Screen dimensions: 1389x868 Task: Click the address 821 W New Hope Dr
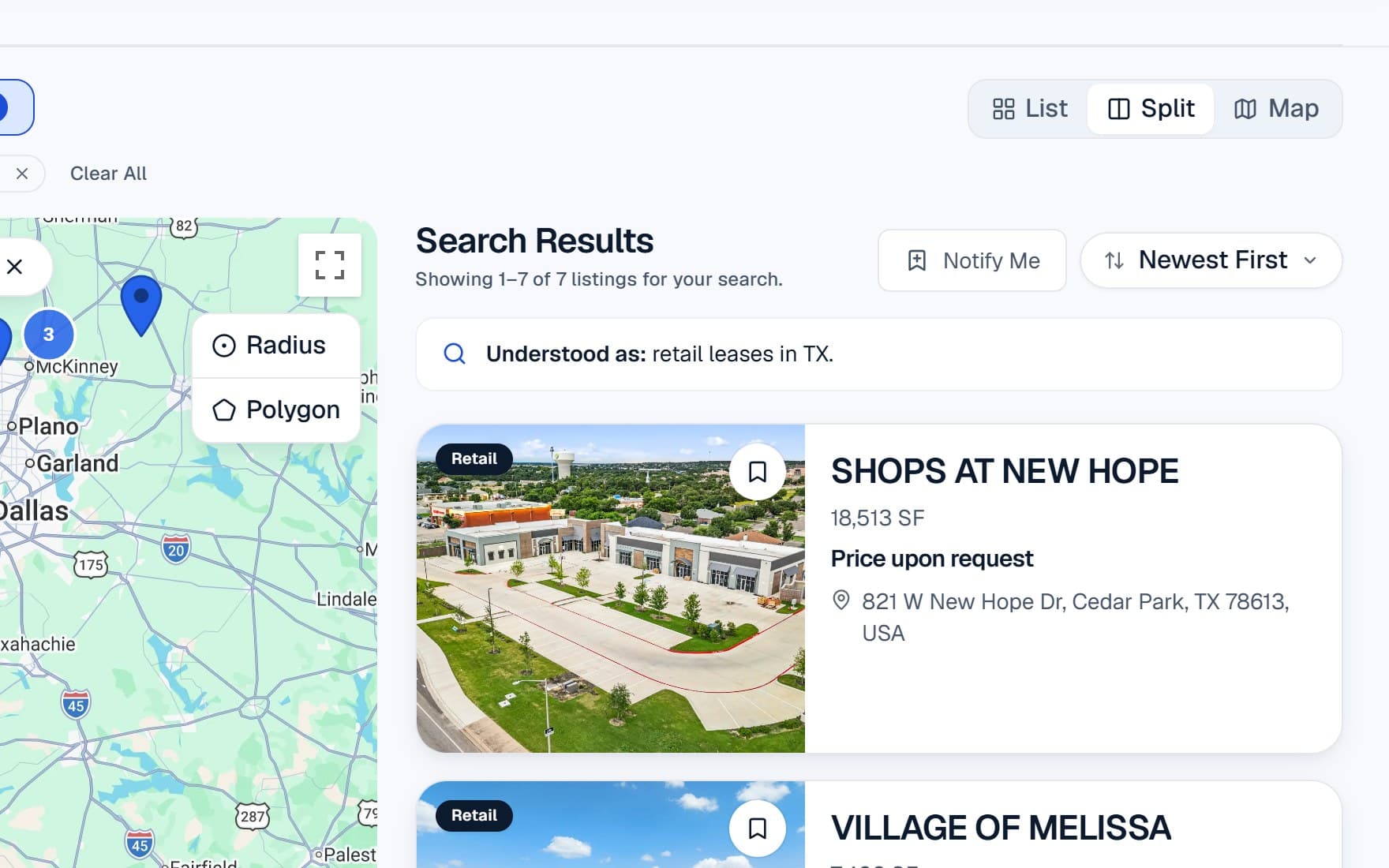coord(1075,617)
